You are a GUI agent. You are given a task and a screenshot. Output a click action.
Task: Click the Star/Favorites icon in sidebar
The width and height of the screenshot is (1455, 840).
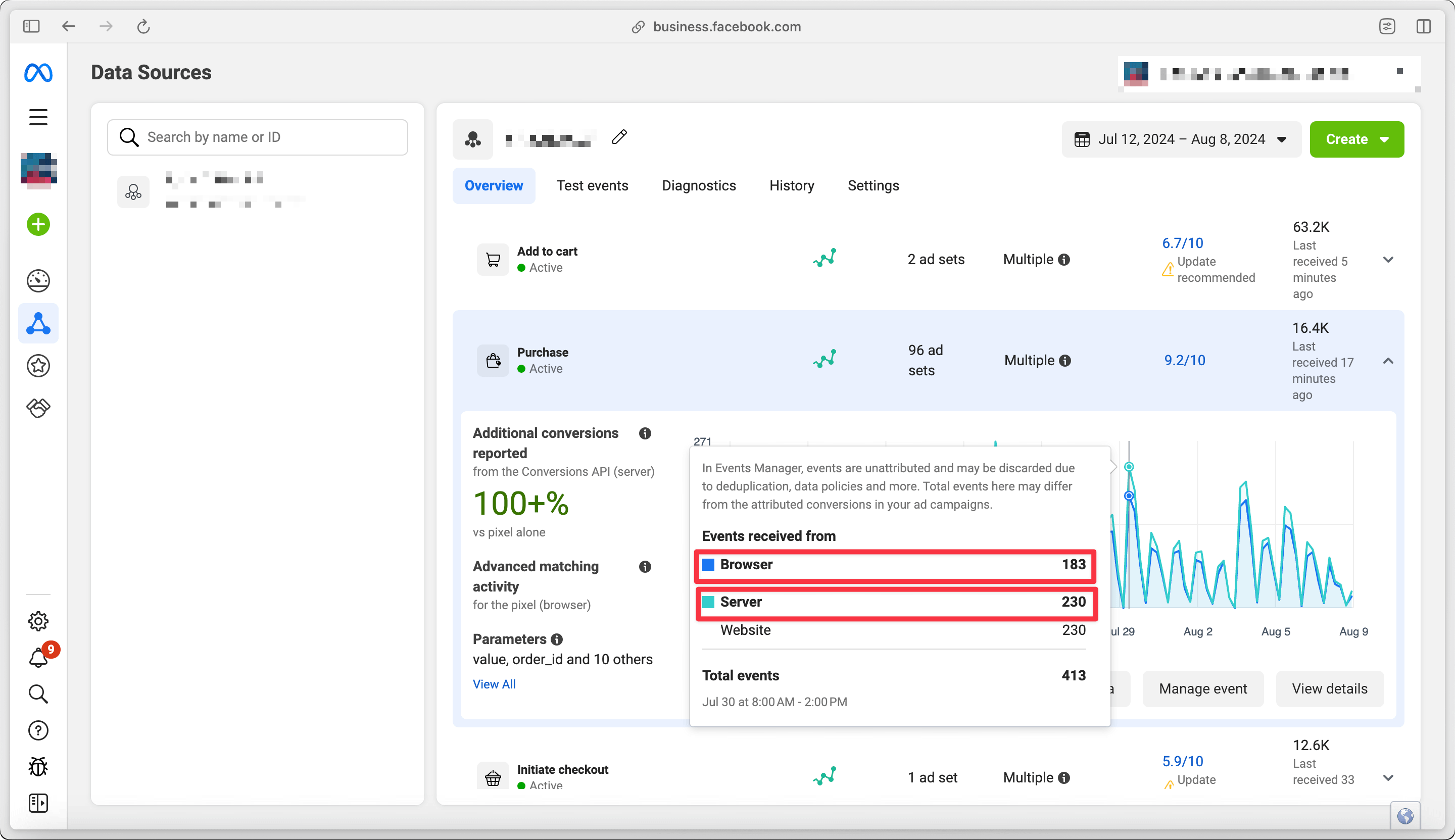(38, 366)
